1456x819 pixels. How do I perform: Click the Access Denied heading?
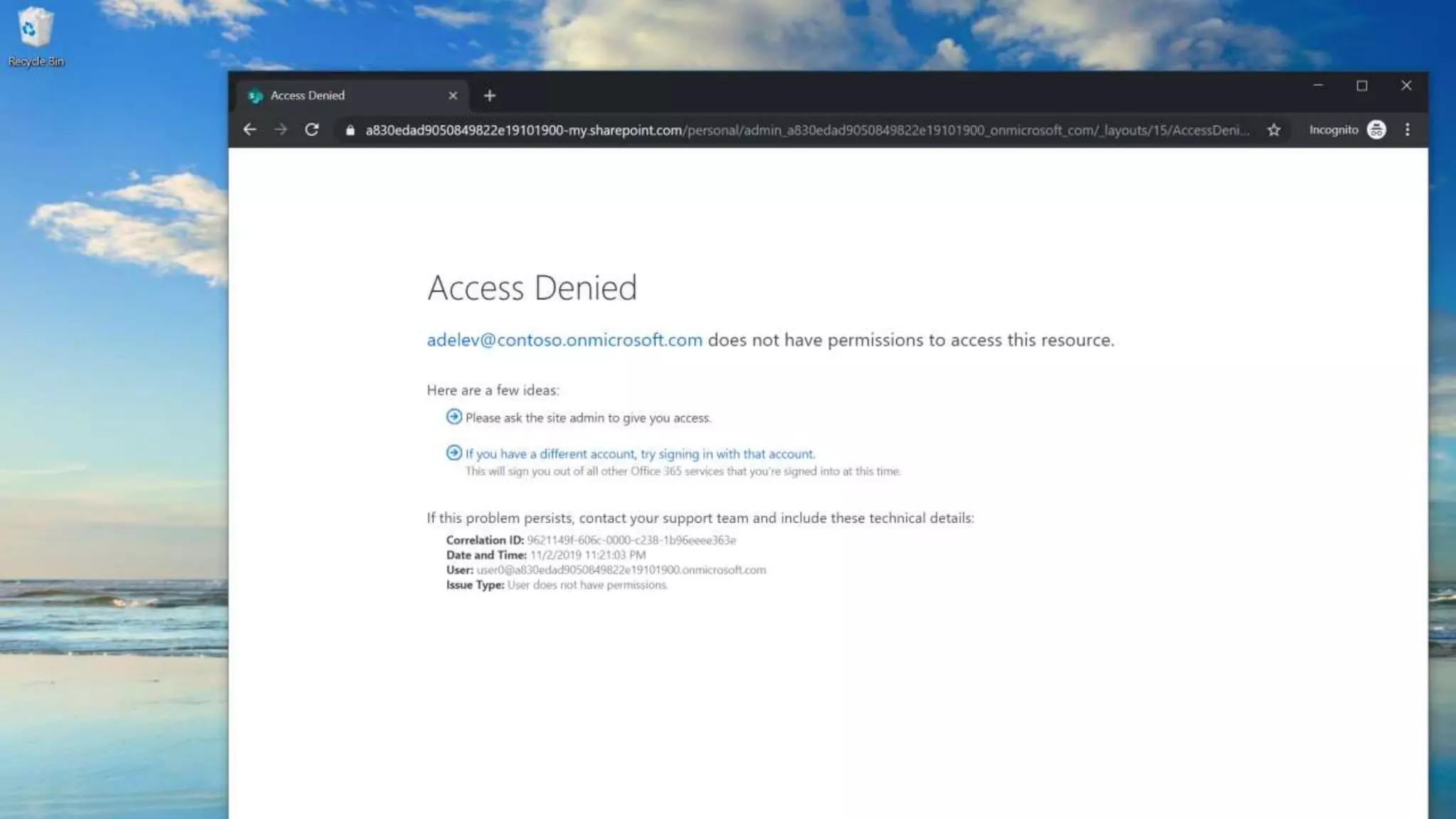(x=532, y=288)
